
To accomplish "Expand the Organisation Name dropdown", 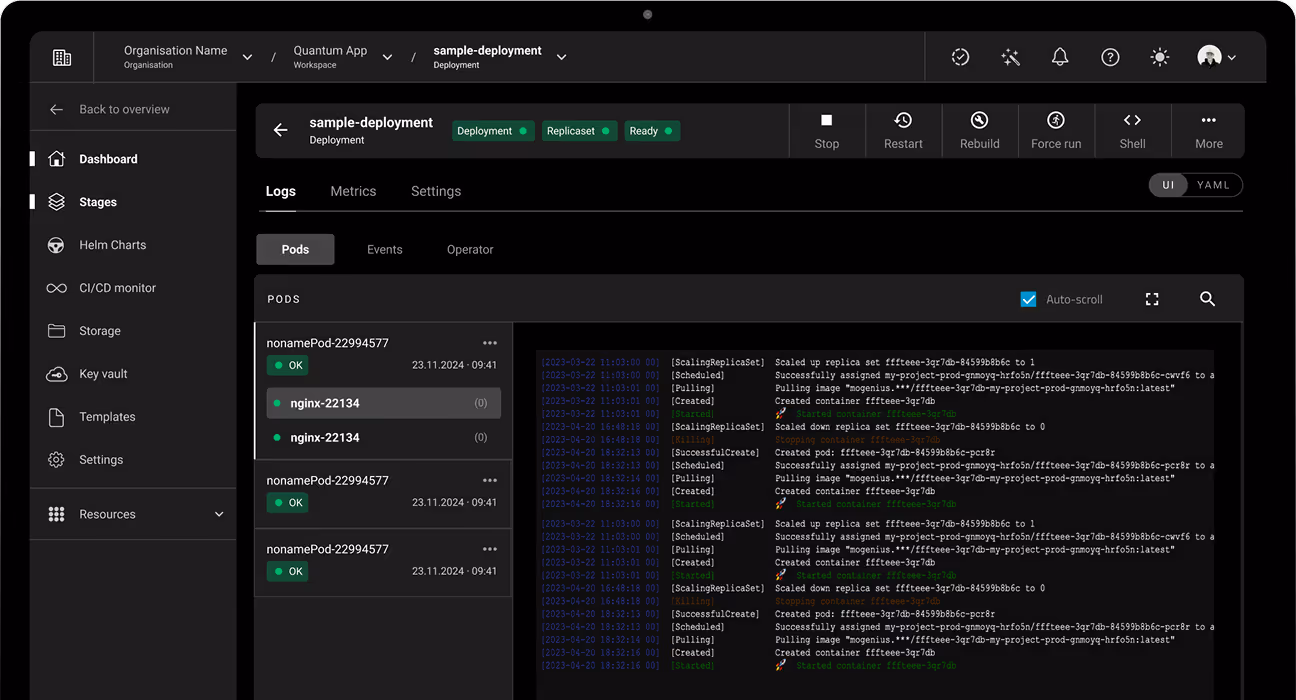I will tap(247, 58).
